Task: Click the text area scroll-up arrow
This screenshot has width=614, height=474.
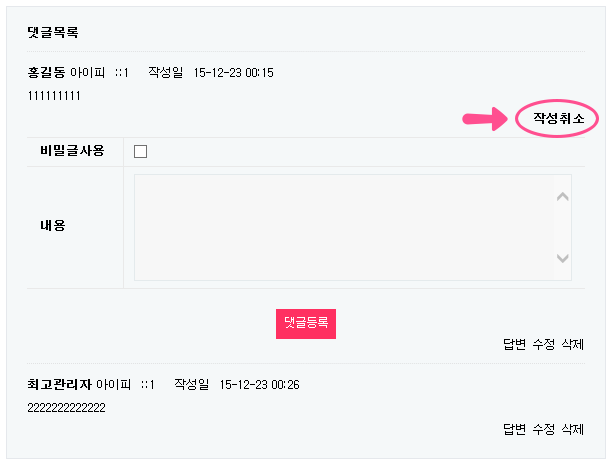Action: [x=562, y=196]
